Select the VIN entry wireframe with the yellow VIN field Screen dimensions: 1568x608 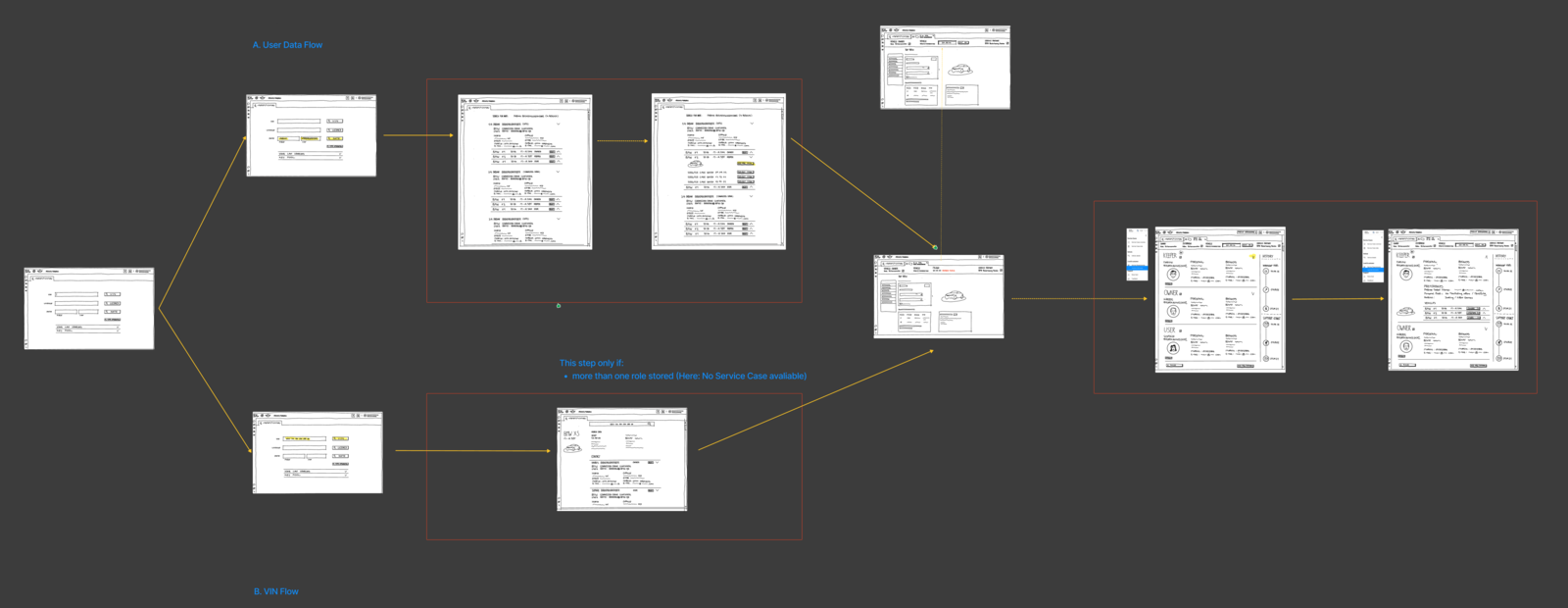[318, 452]
